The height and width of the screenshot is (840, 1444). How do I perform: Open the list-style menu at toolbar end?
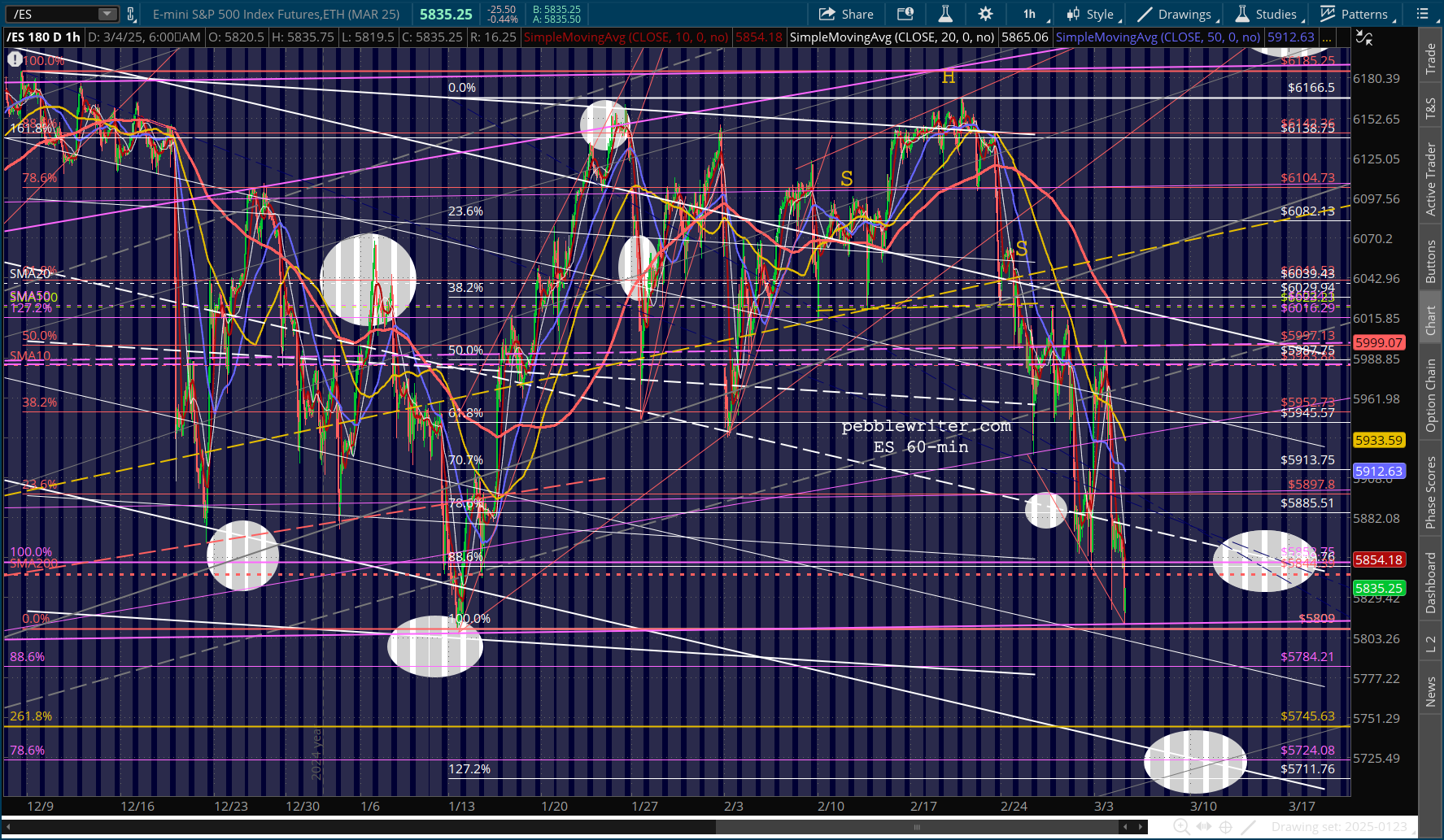tap(1424, 14)
